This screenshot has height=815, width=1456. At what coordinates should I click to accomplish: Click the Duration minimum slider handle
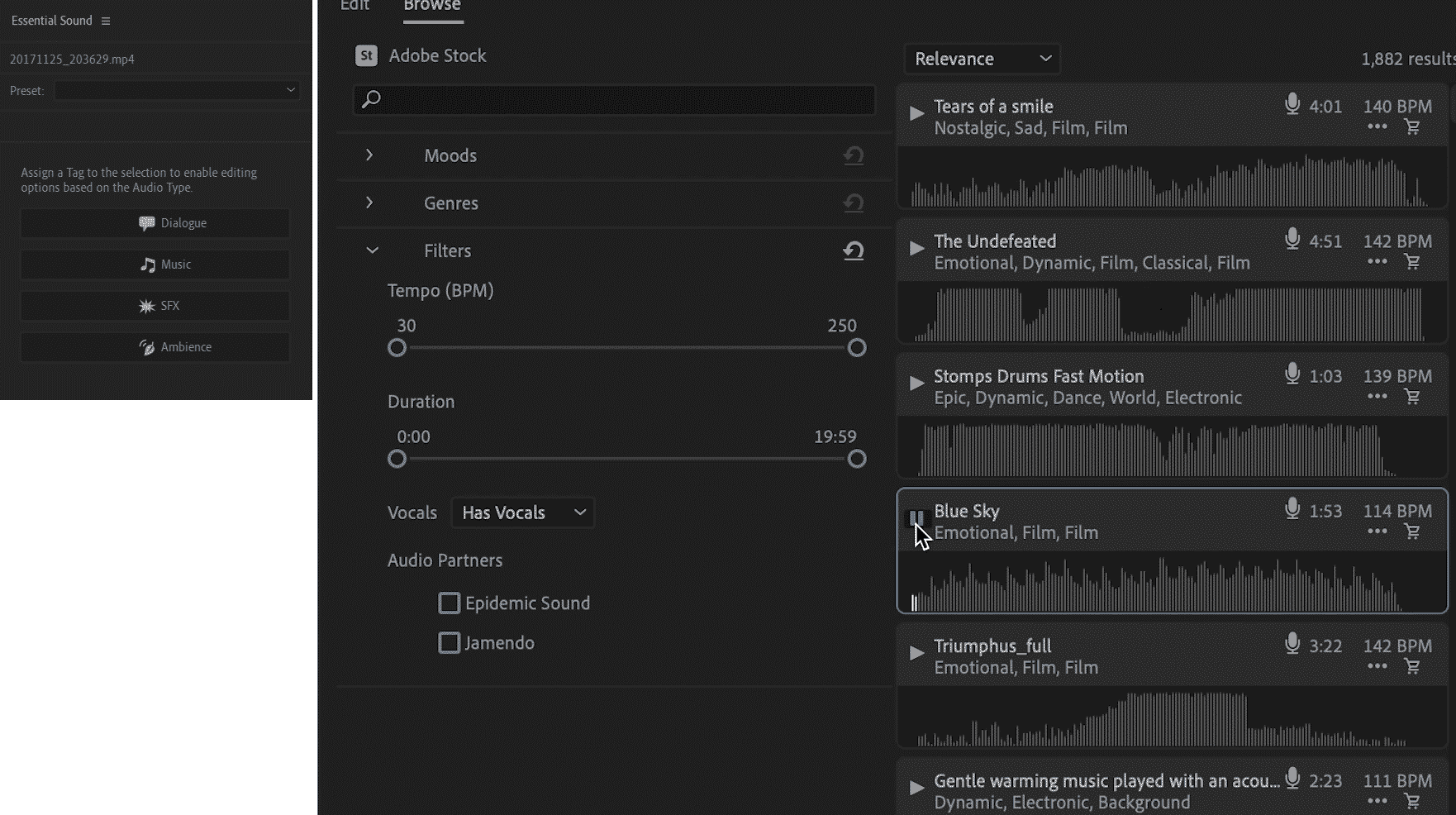[397, 459]
